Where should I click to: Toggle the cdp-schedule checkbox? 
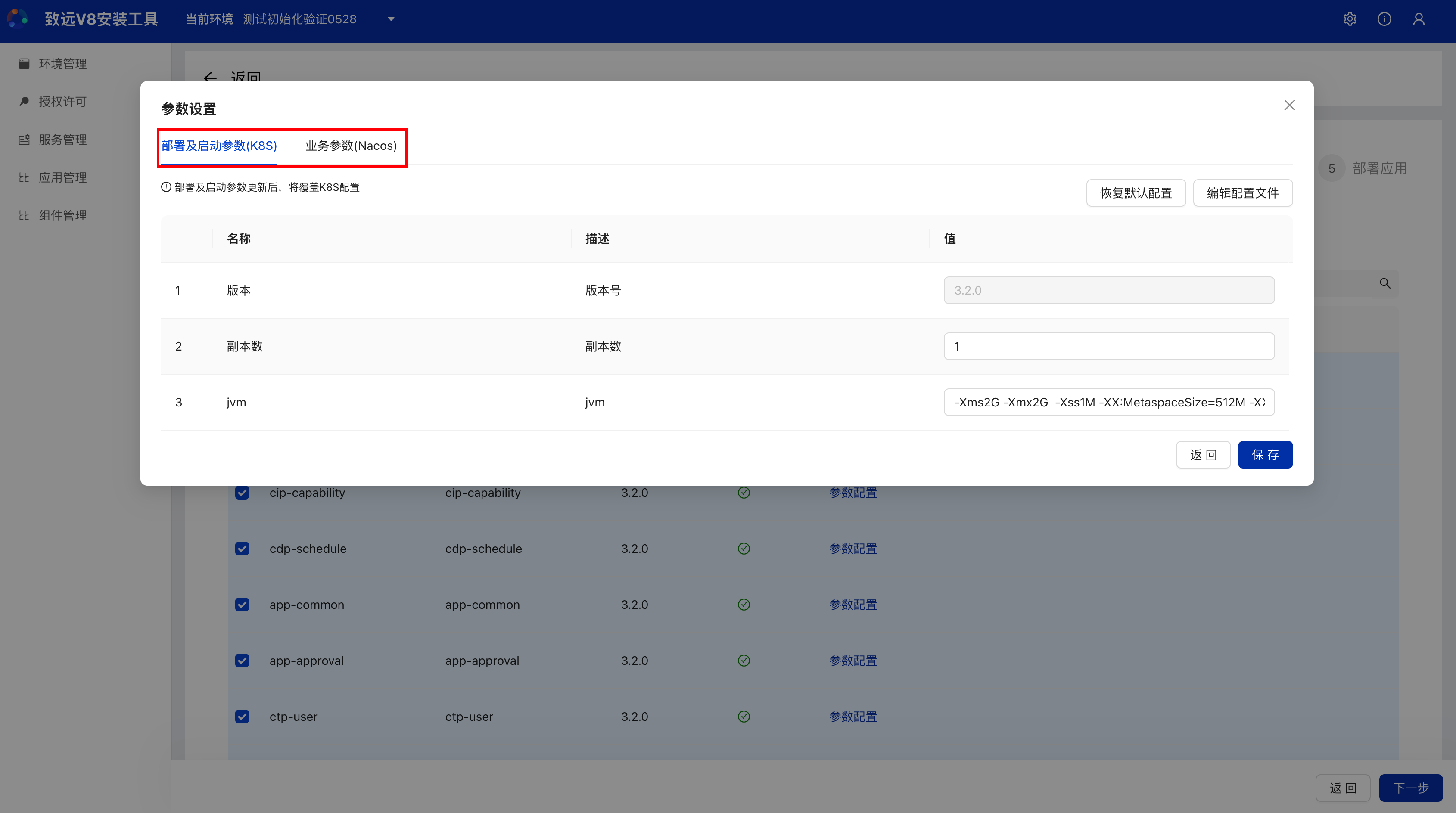242,549
